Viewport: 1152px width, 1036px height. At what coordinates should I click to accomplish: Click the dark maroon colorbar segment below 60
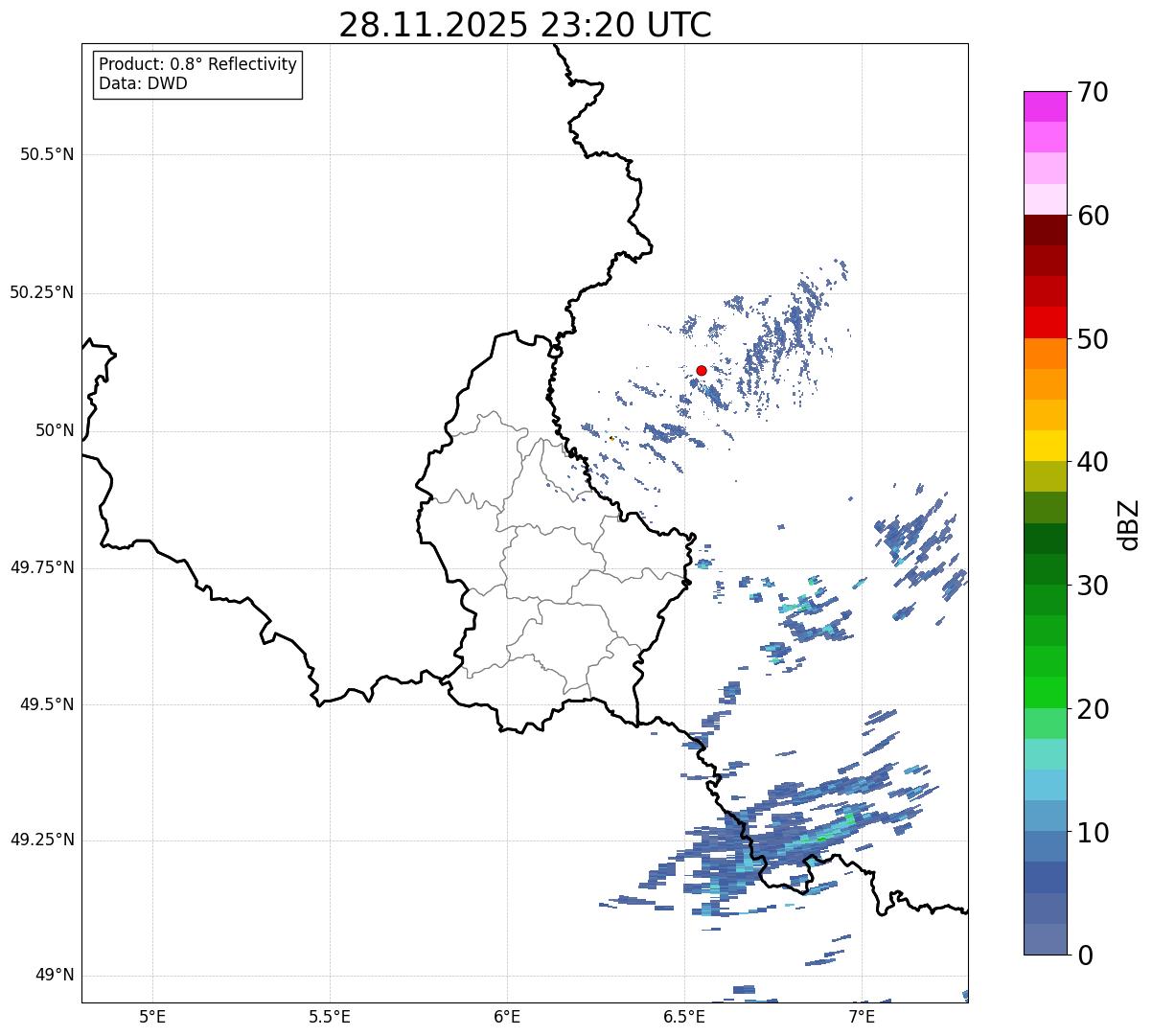pyautogui.click(x=1045, y=230)
